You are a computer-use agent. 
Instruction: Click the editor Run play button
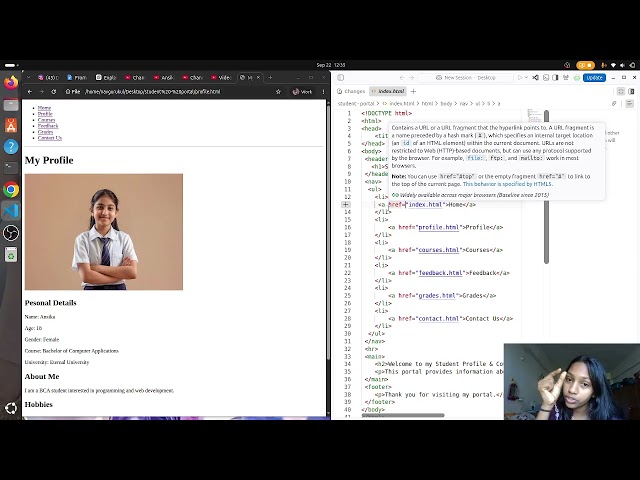point(520,78)
